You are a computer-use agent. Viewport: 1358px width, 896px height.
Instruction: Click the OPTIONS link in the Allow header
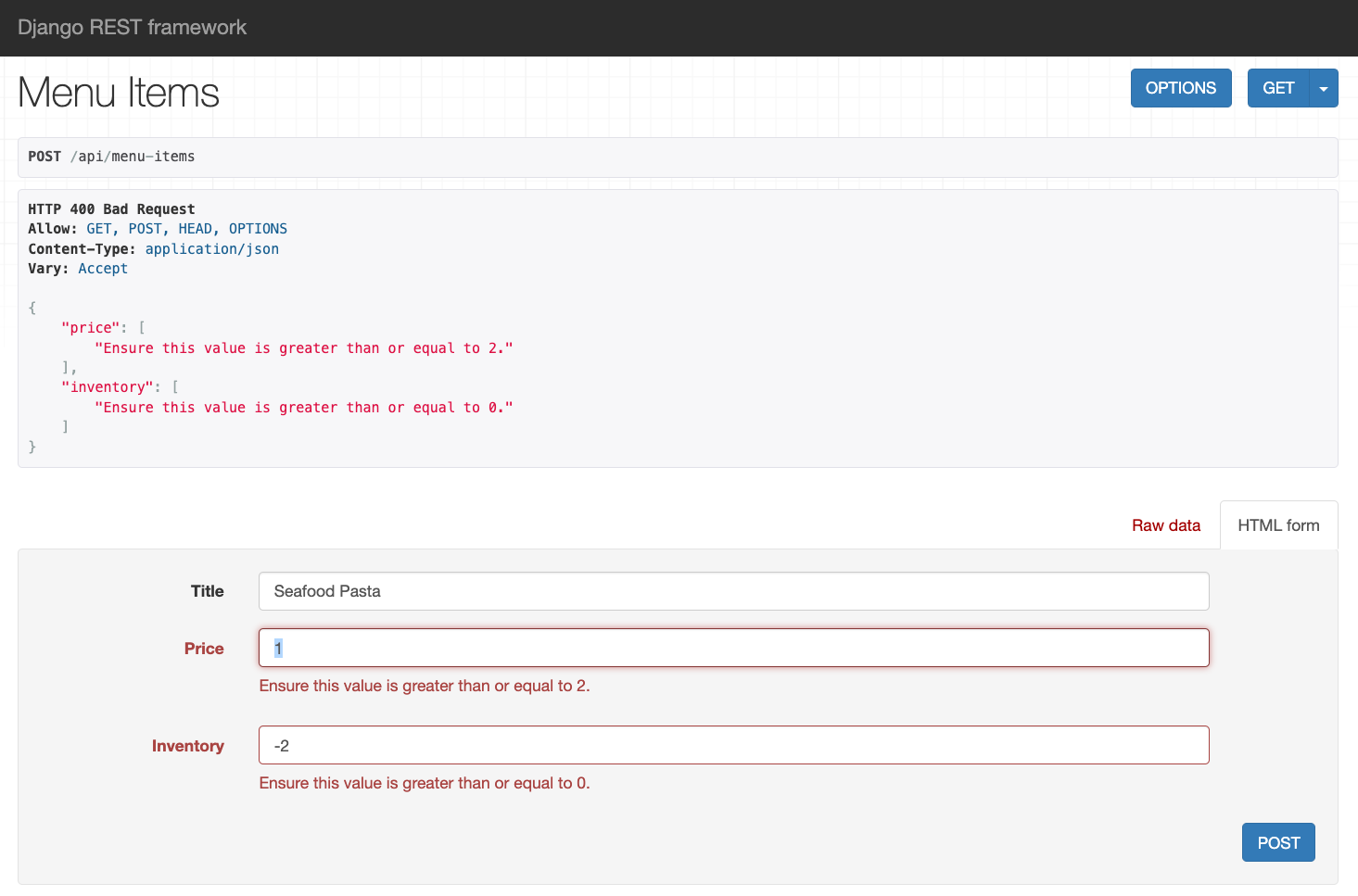[257, 228]
